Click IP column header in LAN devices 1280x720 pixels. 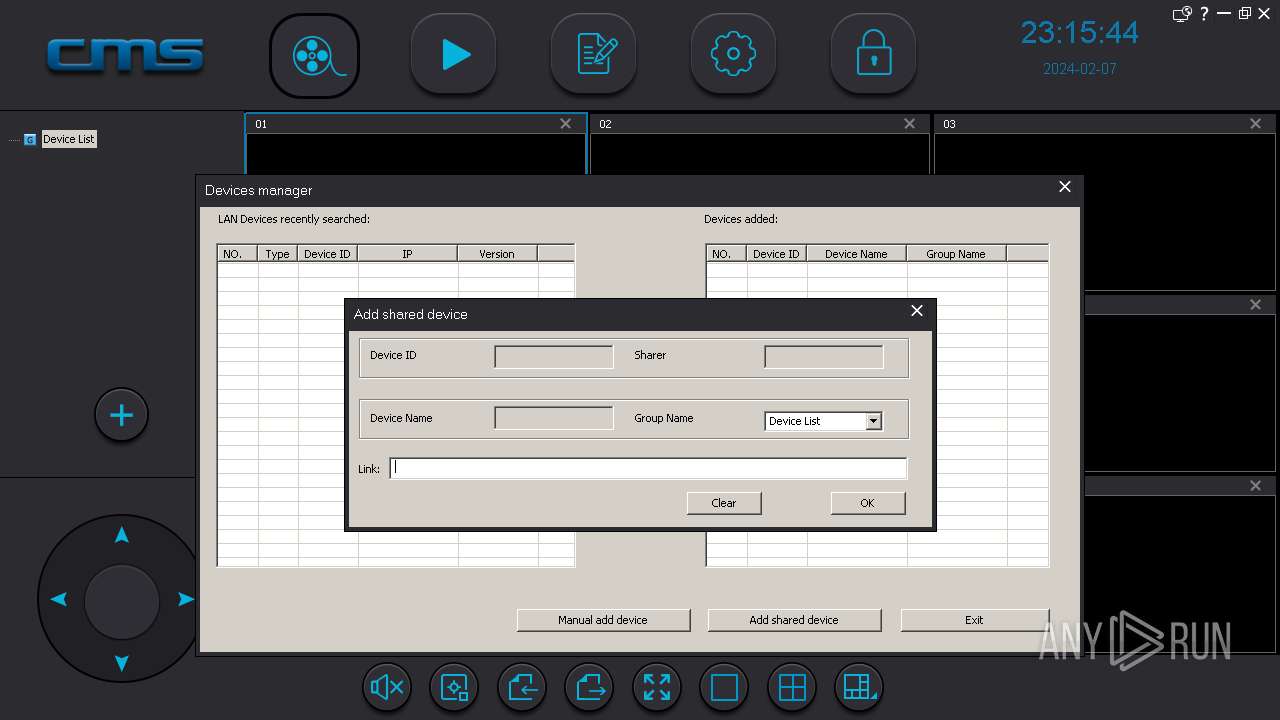[x=408, y=254]
